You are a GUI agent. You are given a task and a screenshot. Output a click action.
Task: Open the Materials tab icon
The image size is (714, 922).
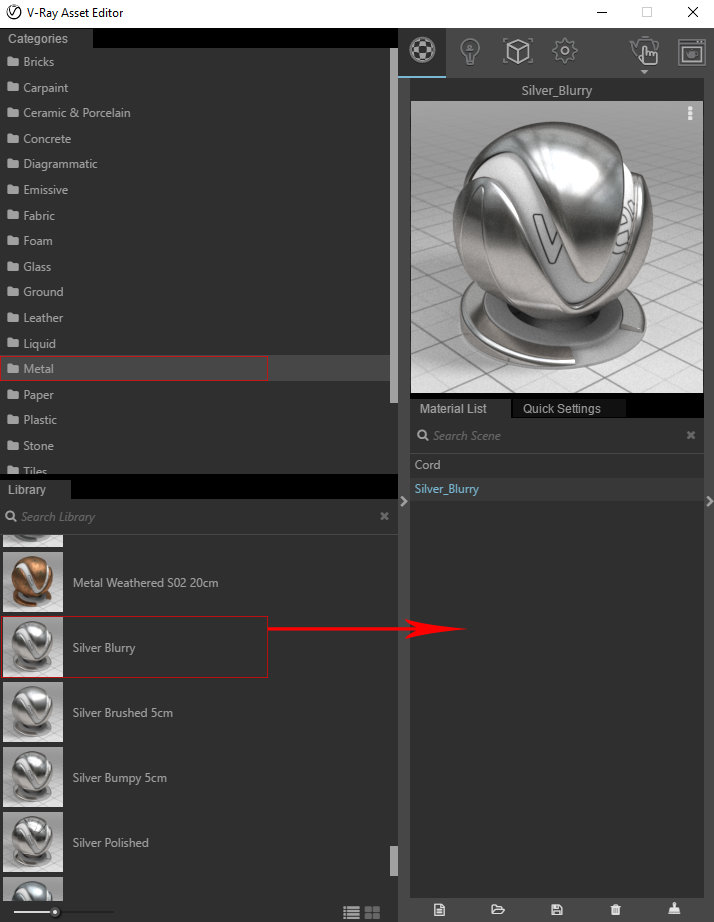click(422, 51)
